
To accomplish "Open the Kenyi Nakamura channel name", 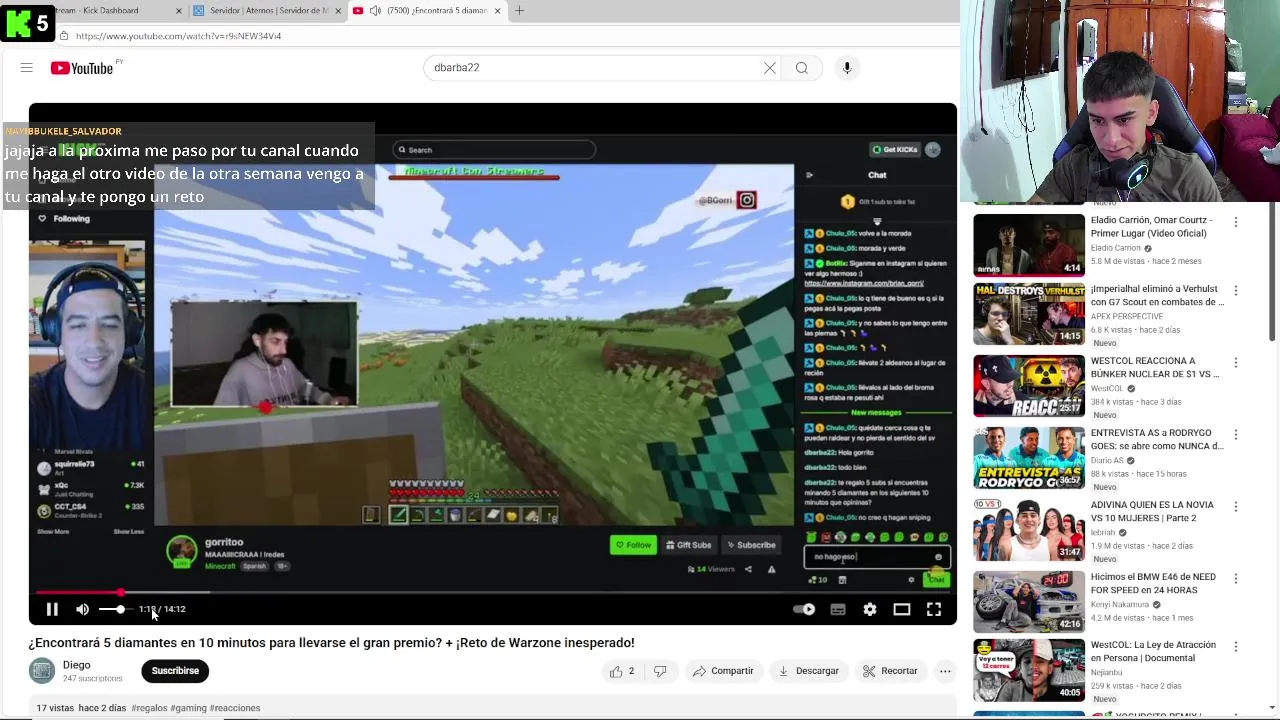I will point(1120,605).
